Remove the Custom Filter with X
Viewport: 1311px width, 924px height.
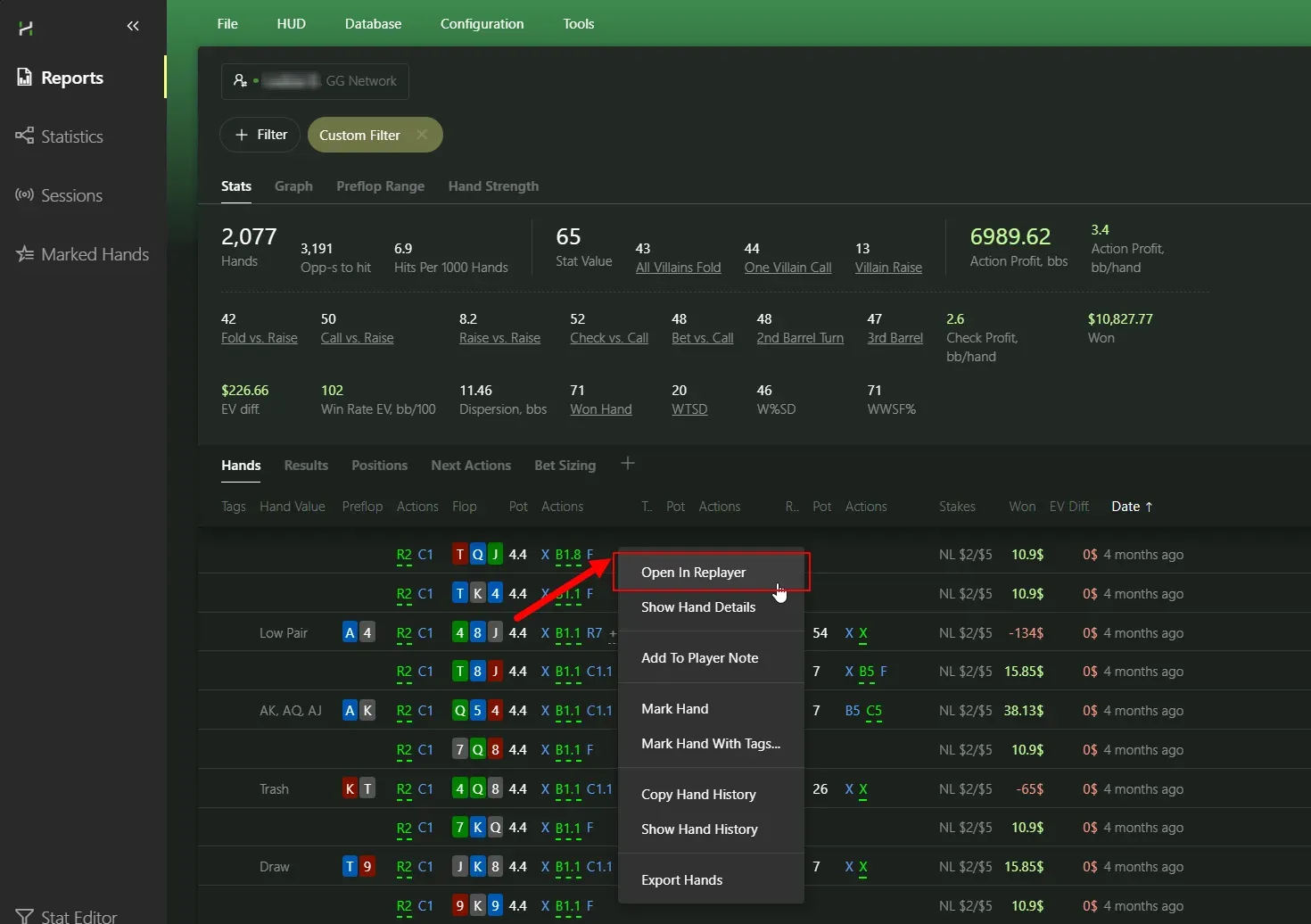point(422,135)
